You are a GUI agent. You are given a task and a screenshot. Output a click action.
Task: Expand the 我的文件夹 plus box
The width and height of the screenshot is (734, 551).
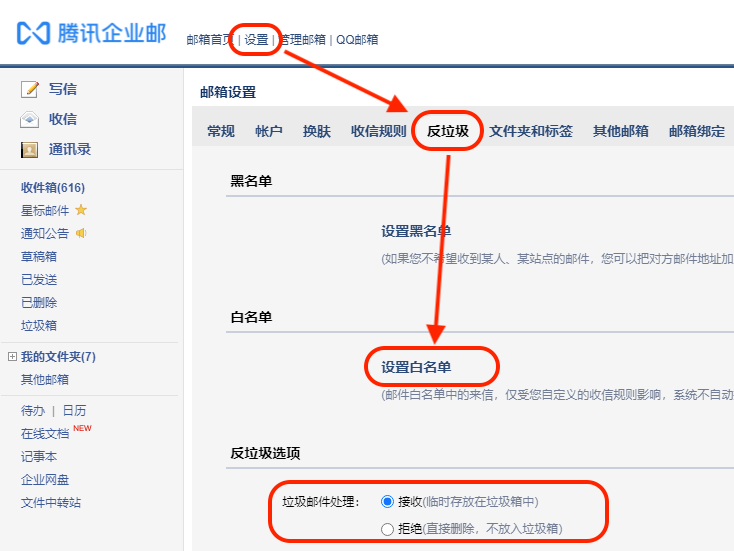point(13,357)
